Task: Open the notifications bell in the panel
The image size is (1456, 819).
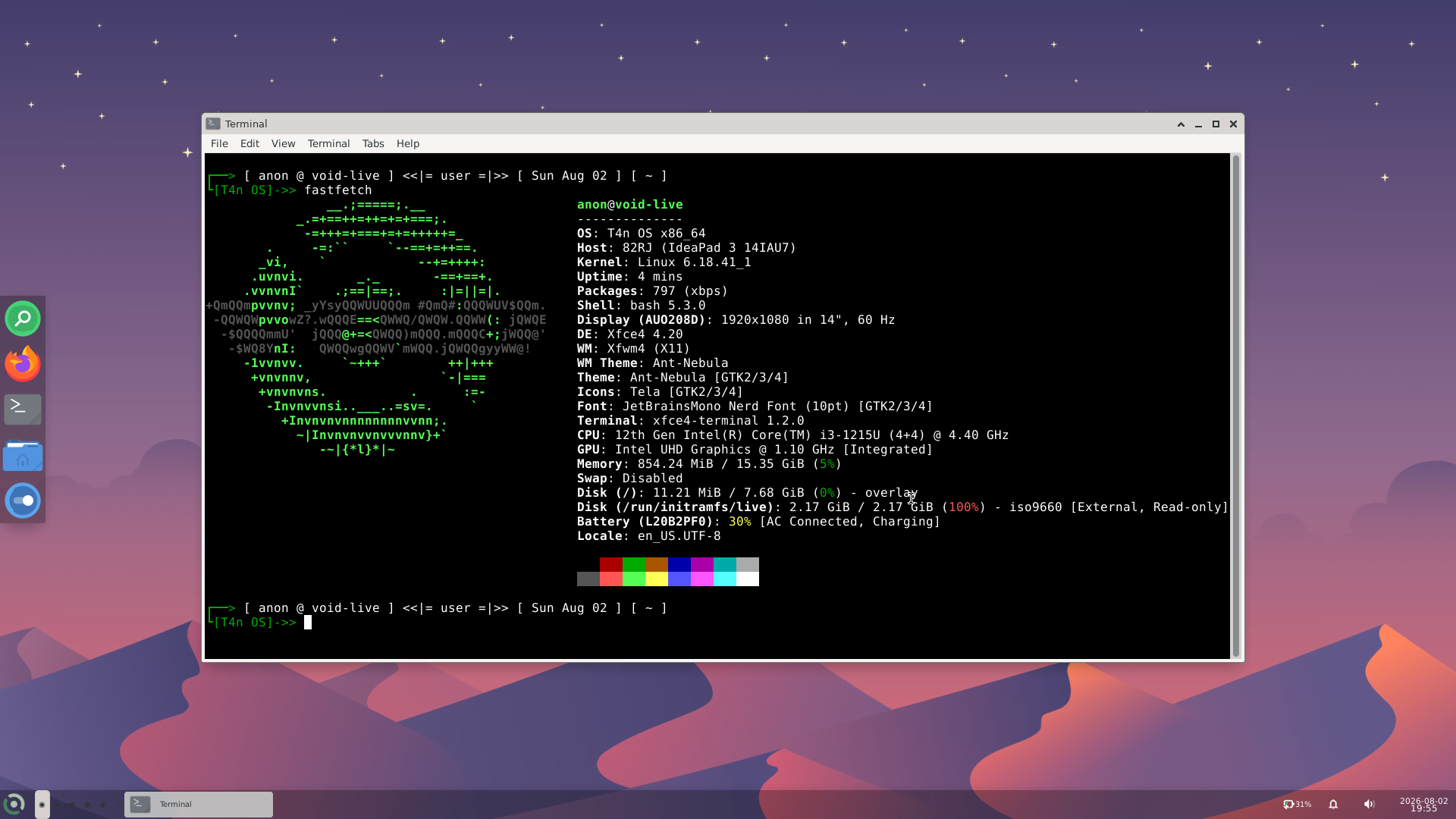Action: [x=1333, y=804]
